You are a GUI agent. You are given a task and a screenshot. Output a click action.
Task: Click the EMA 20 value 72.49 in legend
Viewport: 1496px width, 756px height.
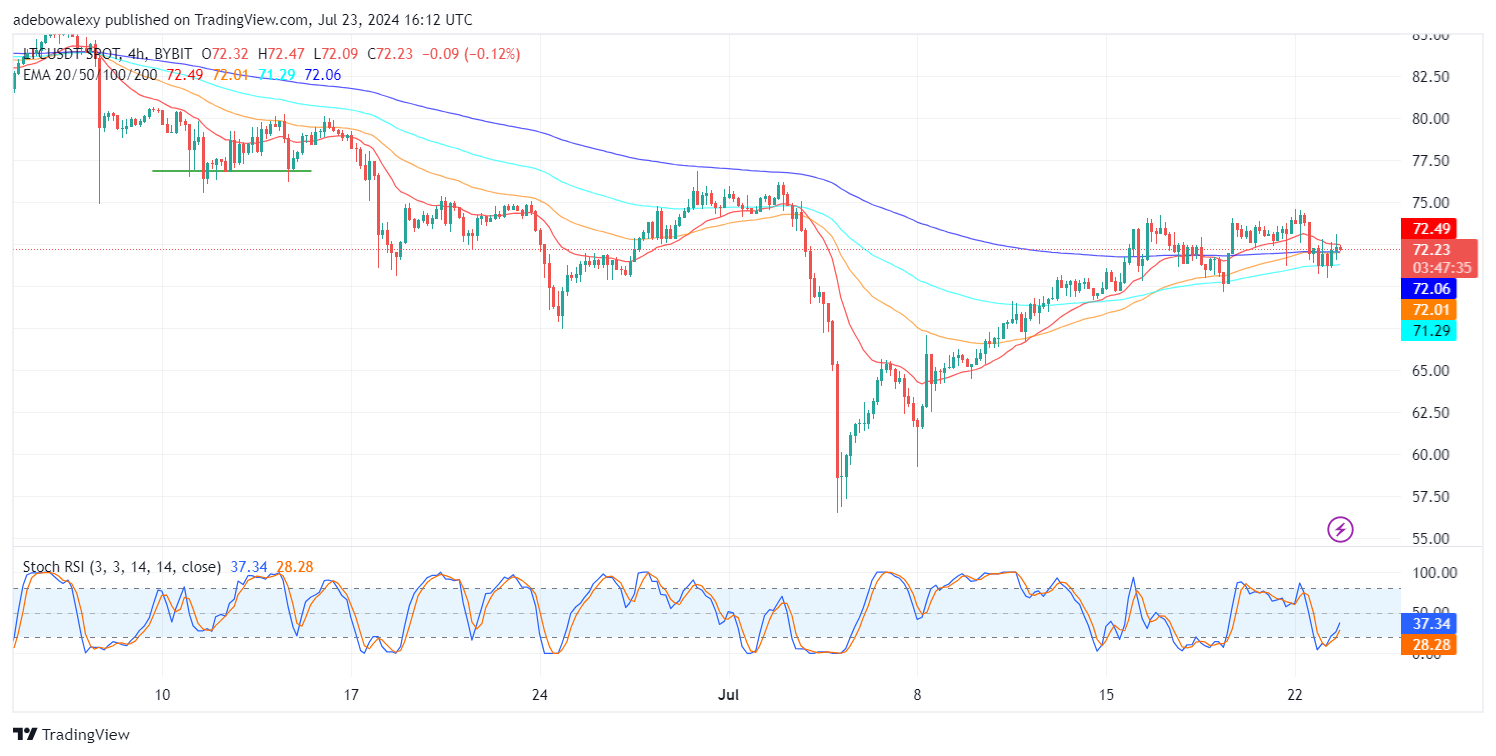pyautogui.click(x=184, y=74)
